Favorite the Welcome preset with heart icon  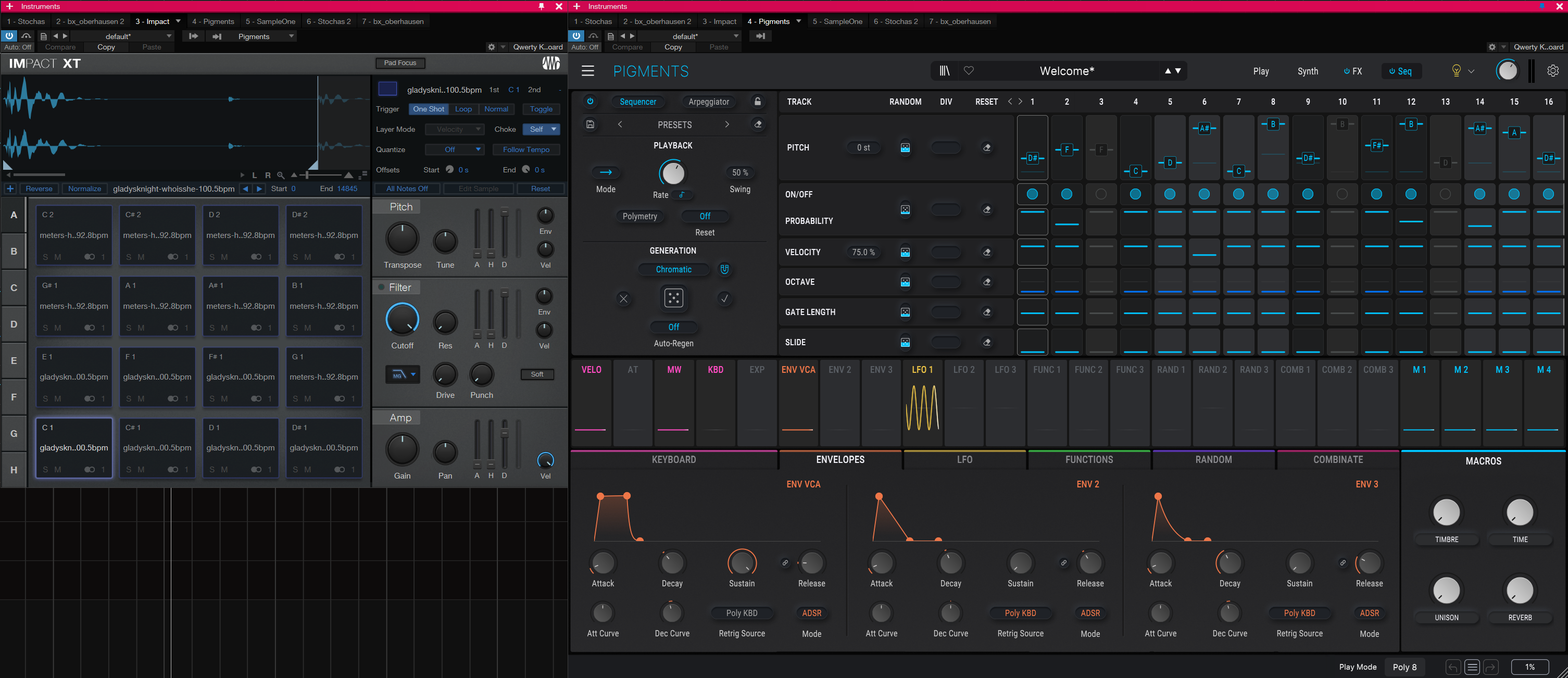pyautogui.click(x=969, y=71)
